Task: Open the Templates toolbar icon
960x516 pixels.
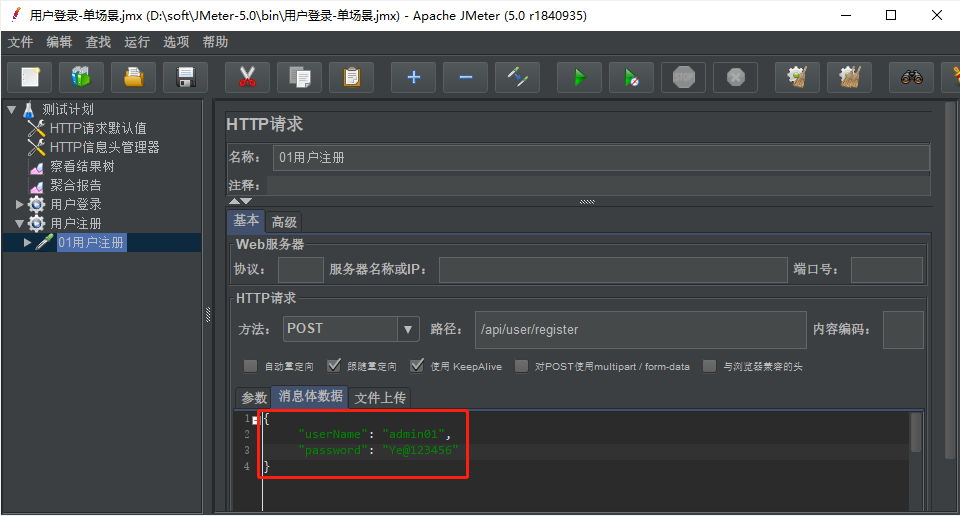Action: click(81, 77)
